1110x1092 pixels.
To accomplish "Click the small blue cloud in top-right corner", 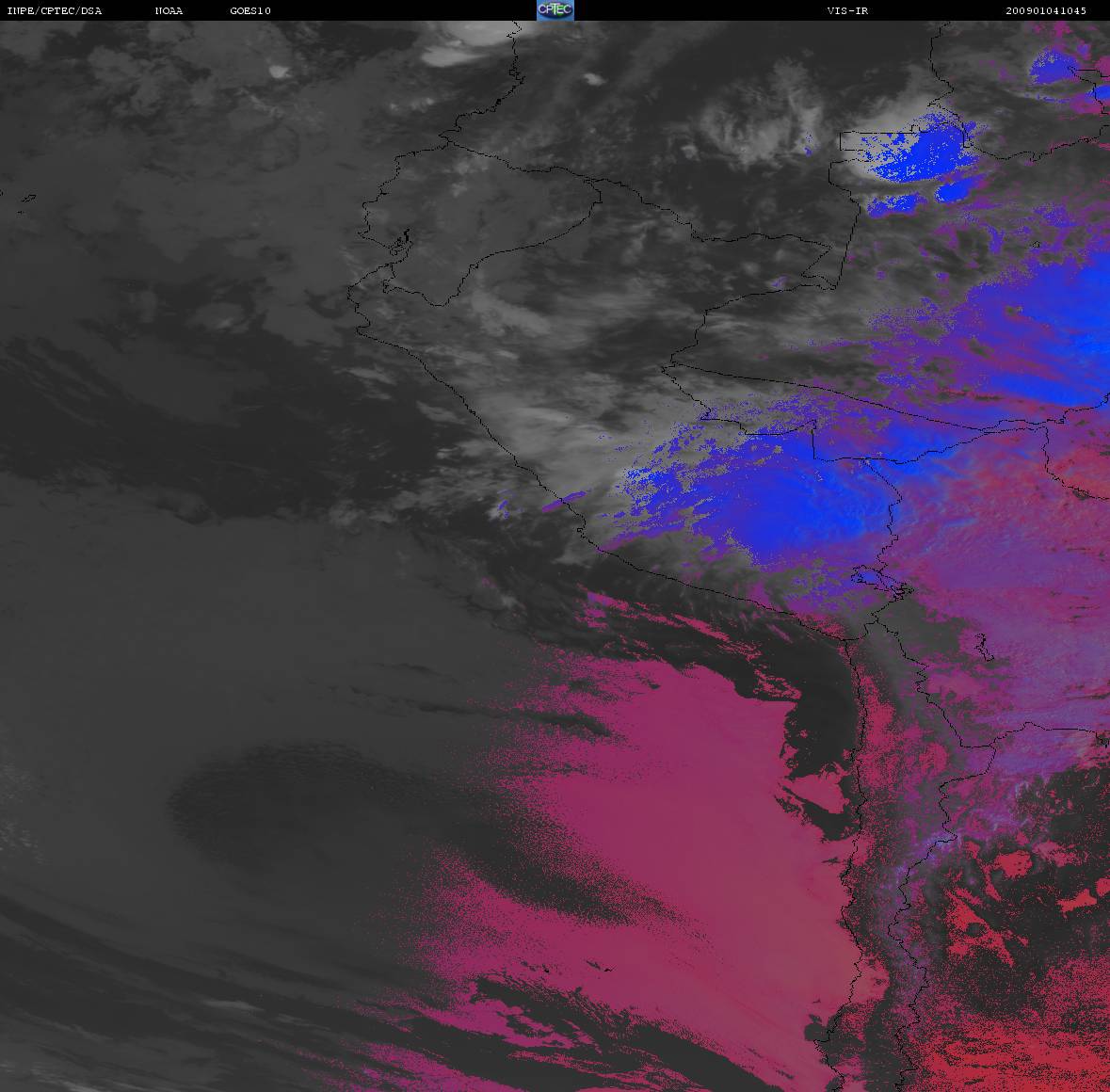I will tap(1059, 66).
